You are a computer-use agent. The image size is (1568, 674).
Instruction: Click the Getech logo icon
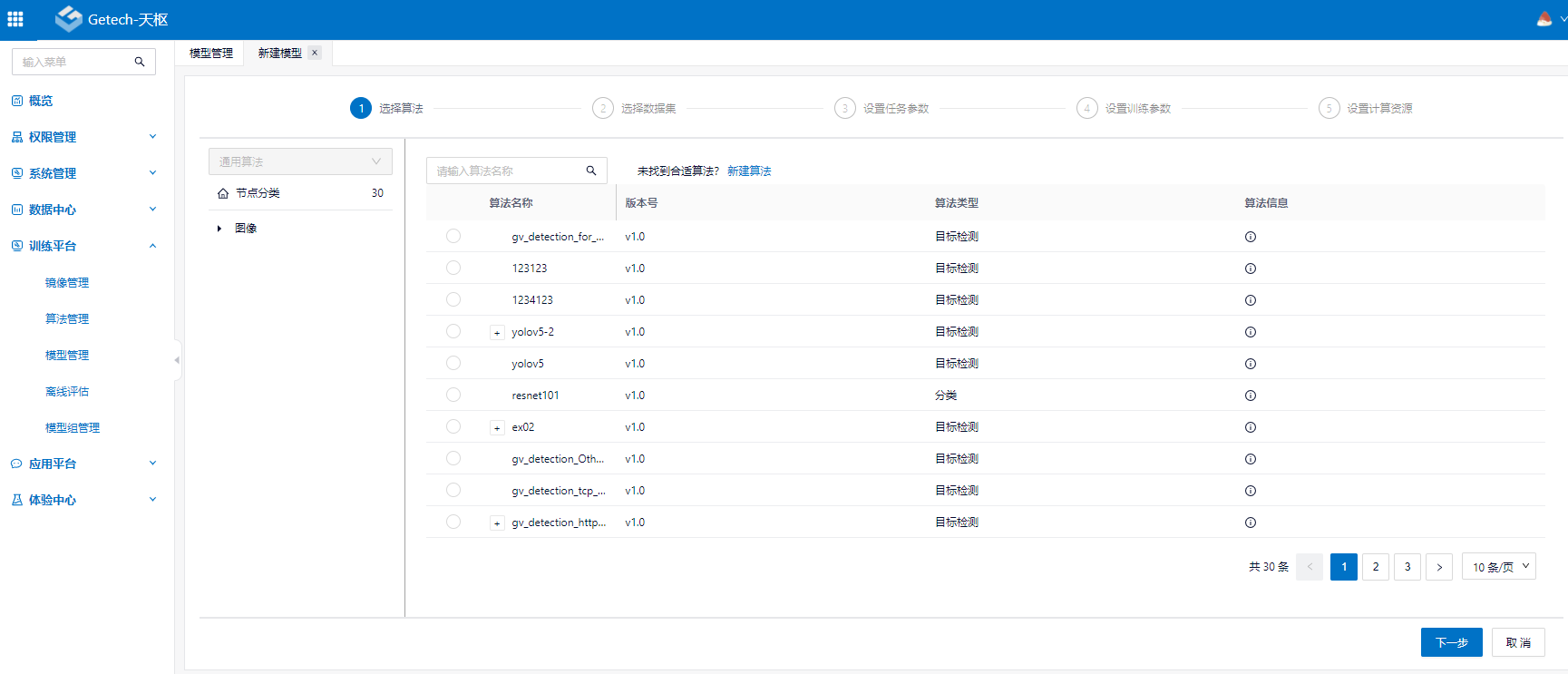point(68,19)
